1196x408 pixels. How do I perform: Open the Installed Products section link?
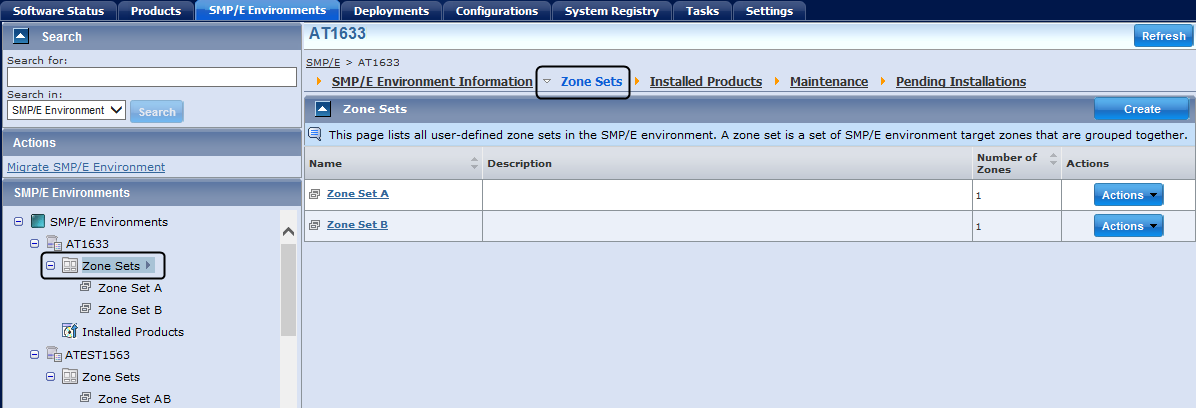706,82
